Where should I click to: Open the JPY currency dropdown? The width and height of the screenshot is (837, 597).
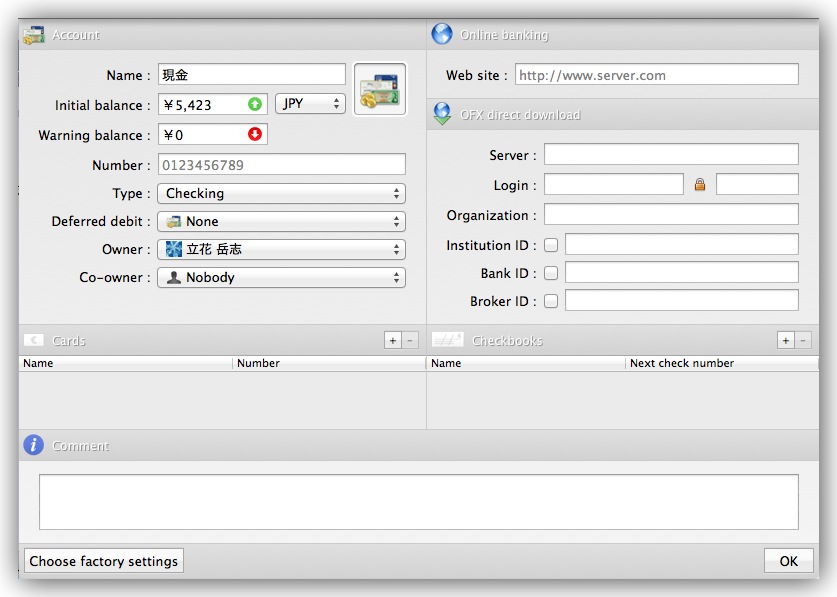coord(310,104)
